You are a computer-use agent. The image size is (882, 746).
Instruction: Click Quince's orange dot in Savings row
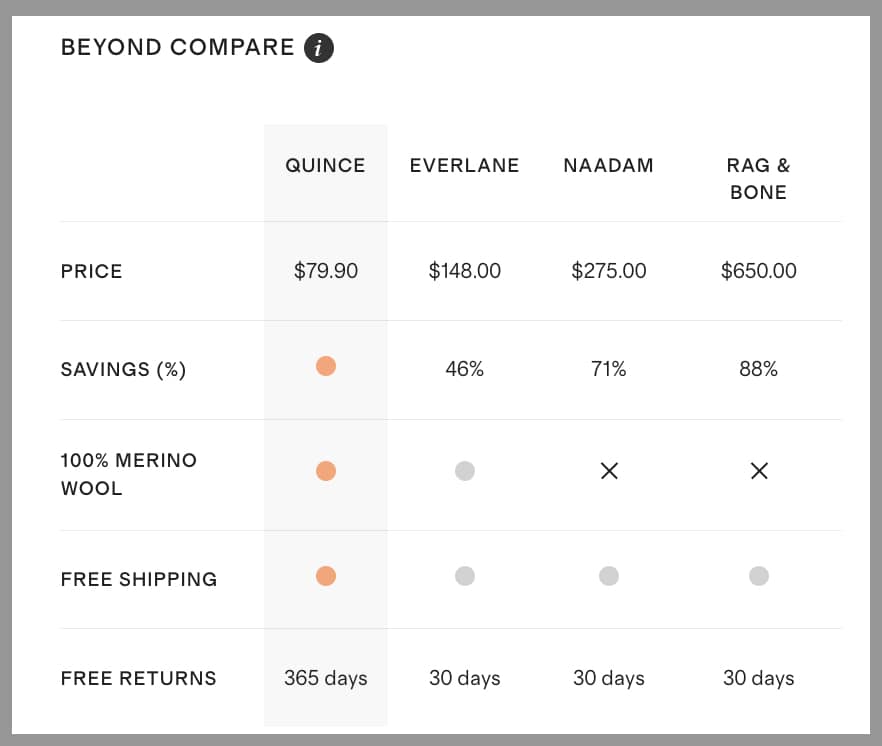click(x=326, y=366)
